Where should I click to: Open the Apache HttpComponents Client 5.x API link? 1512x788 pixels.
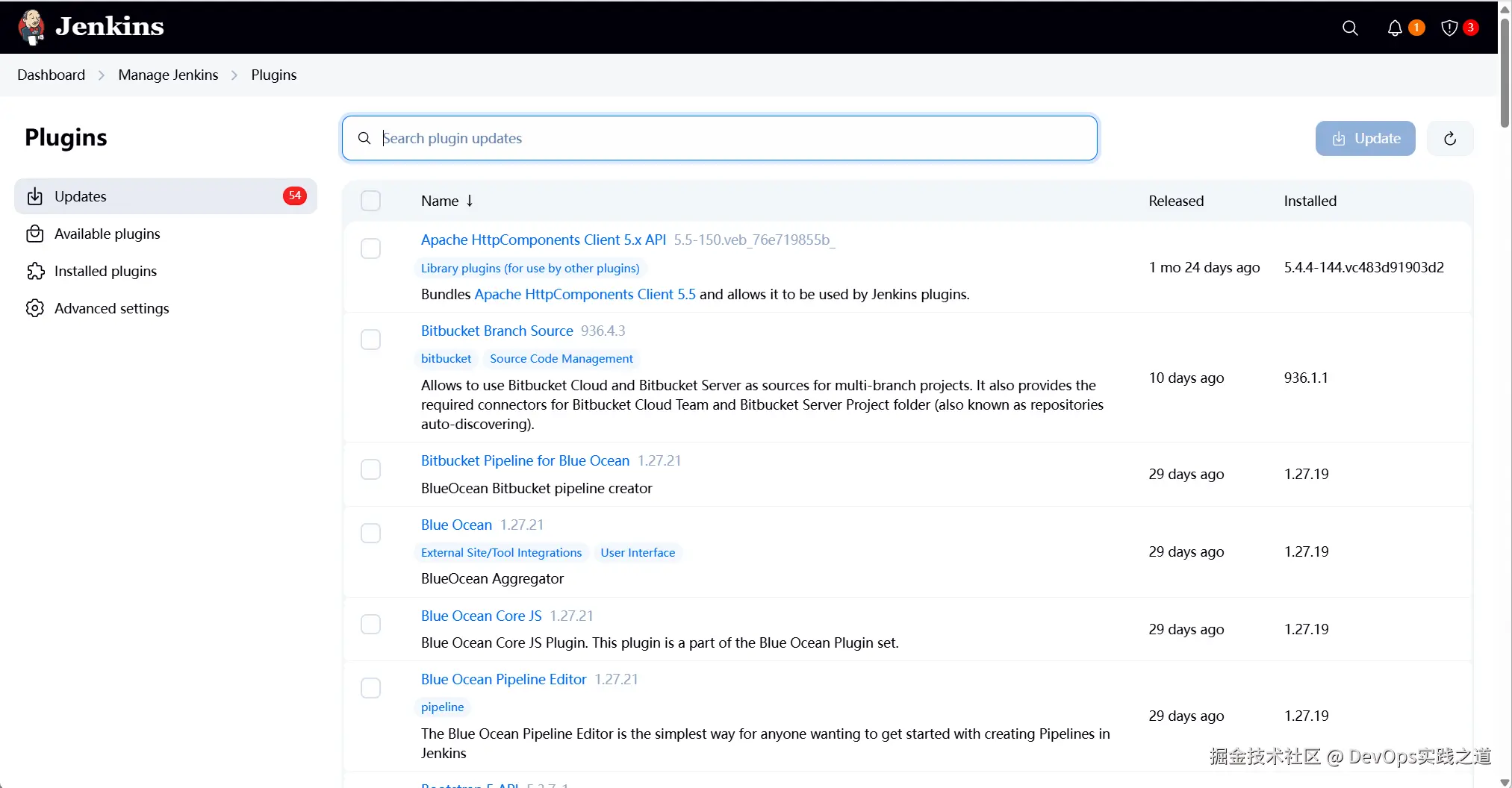click(544, 240)
